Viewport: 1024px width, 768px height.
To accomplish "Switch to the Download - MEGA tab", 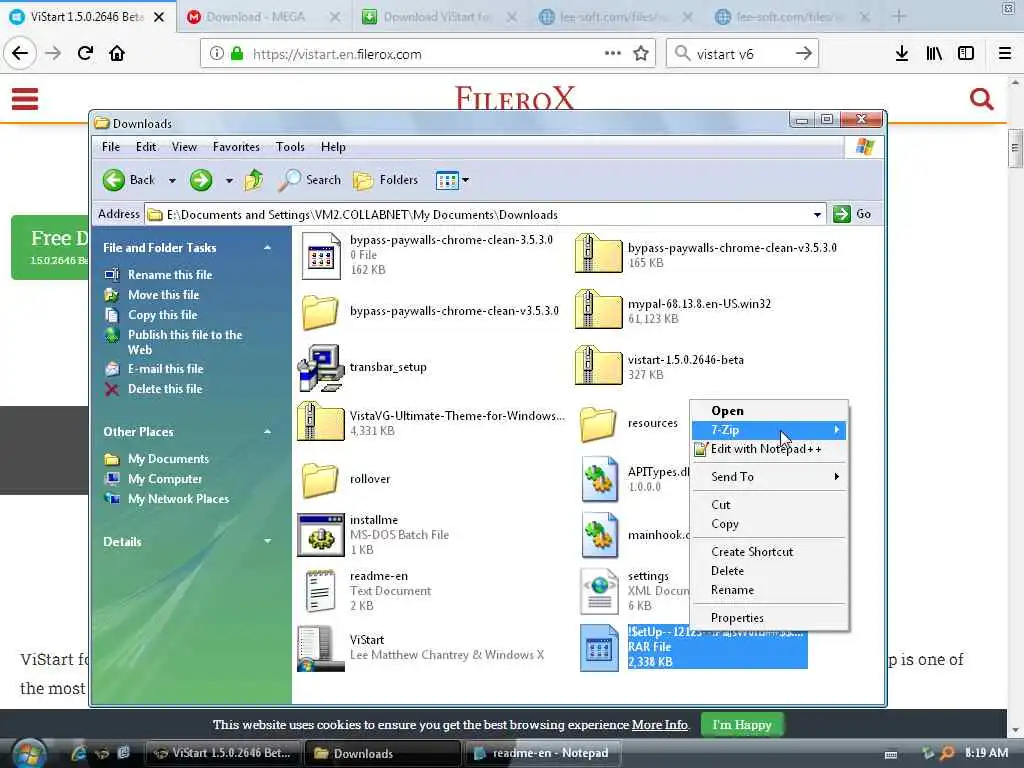I will (264, 17).
